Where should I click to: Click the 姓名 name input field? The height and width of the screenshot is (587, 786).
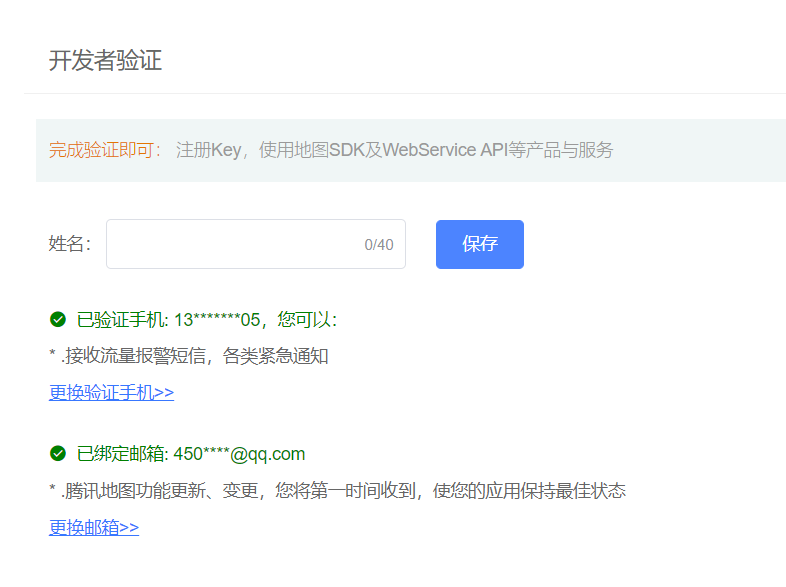(256, 244)
